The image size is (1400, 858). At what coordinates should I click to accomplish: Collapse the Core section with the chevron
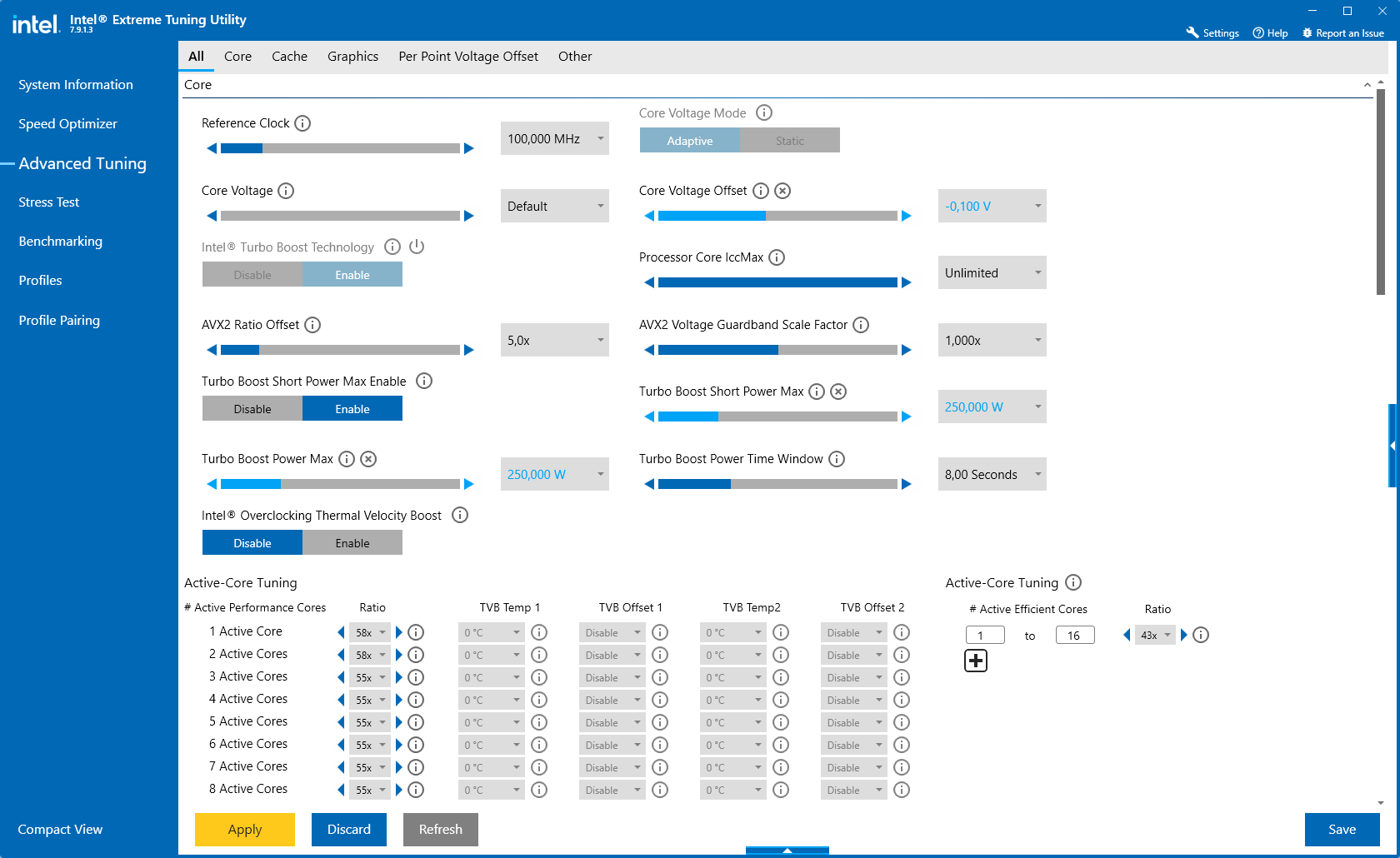pos(1367,85)
